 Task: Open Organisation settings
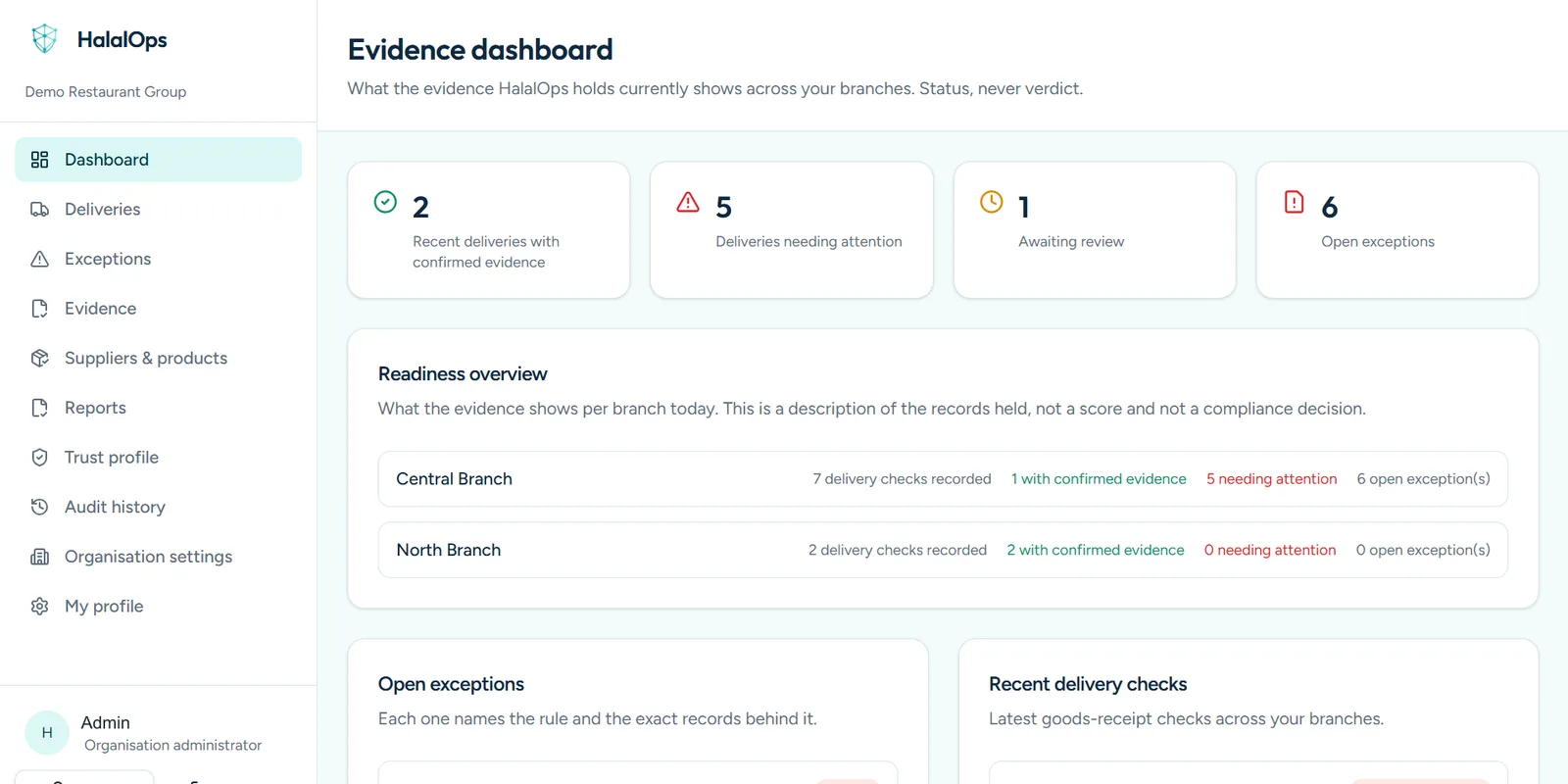[158, 557]
